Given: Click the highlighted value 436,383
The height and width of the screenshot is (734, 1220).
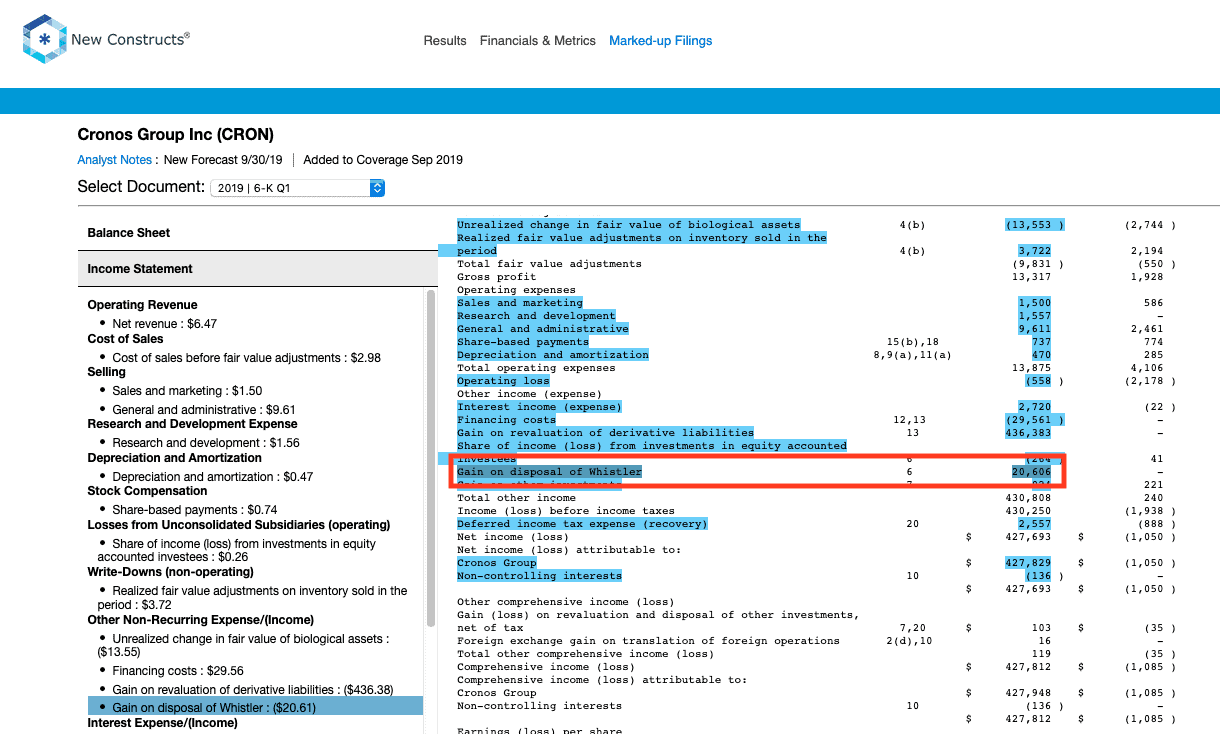Looking at the screenshot, I should [x=1028, y=433].
